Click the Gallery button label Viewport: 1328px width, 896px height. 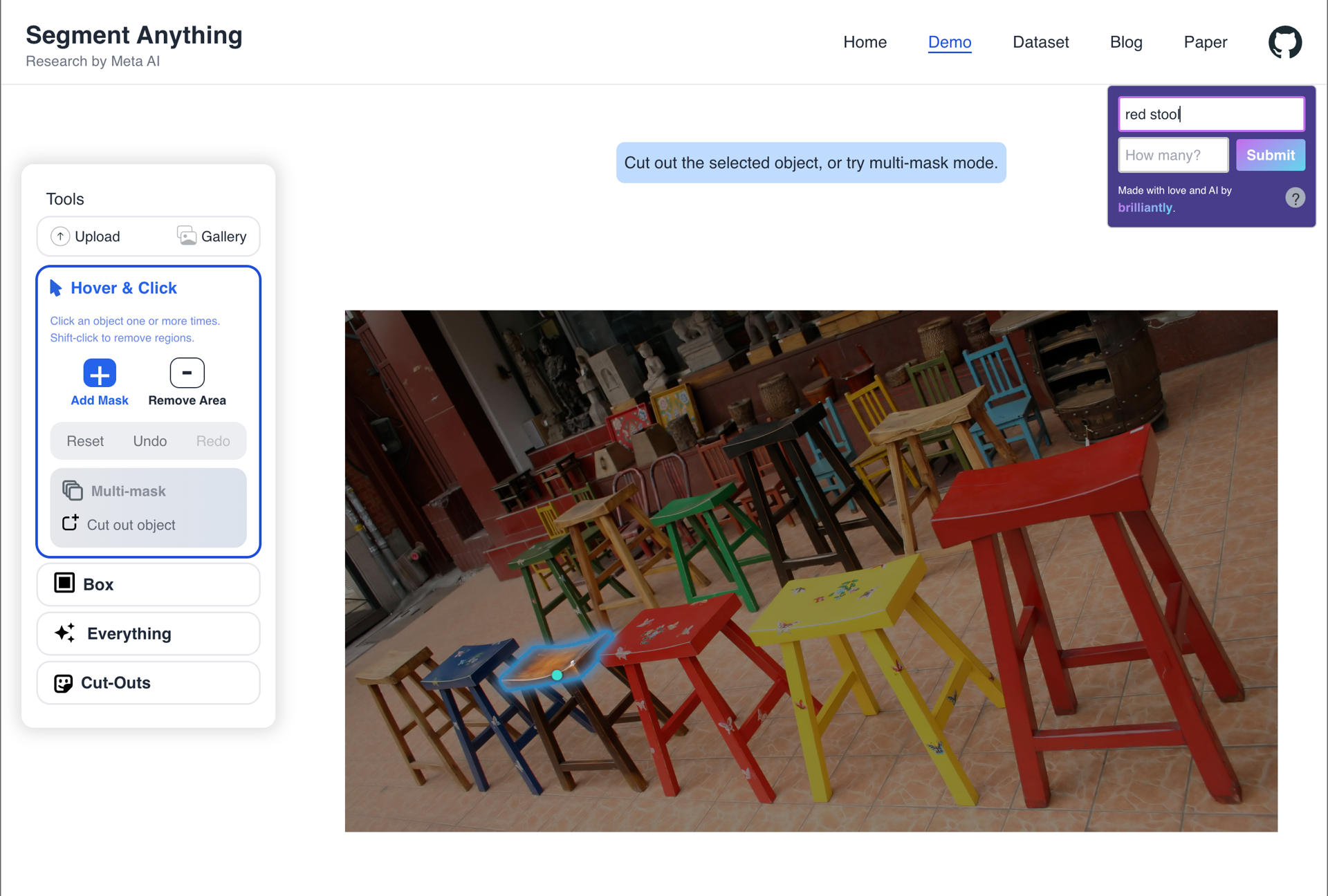click(224, 236)
